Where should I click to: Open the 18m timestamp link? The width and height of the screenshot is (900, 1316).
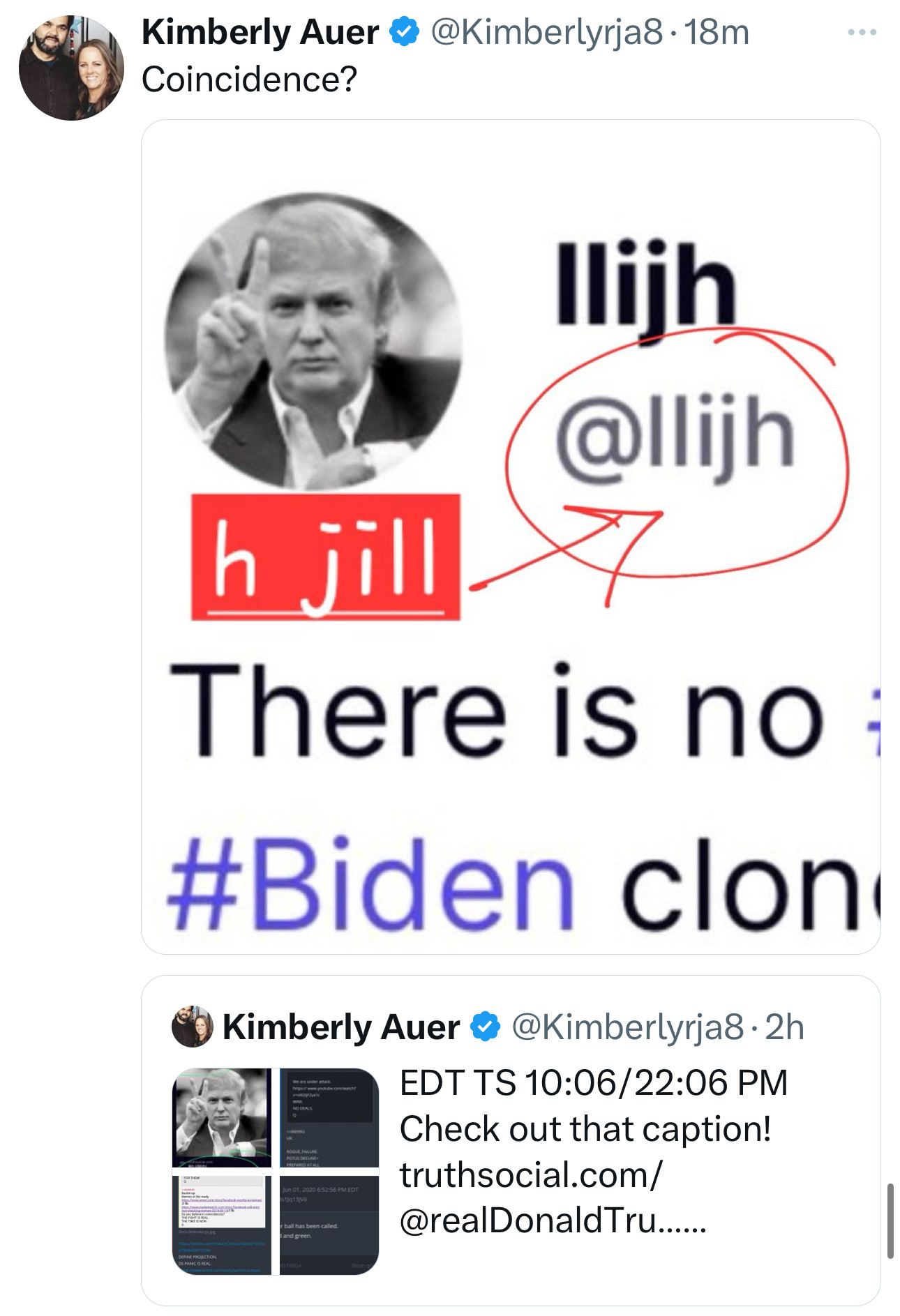coord(717,32)
